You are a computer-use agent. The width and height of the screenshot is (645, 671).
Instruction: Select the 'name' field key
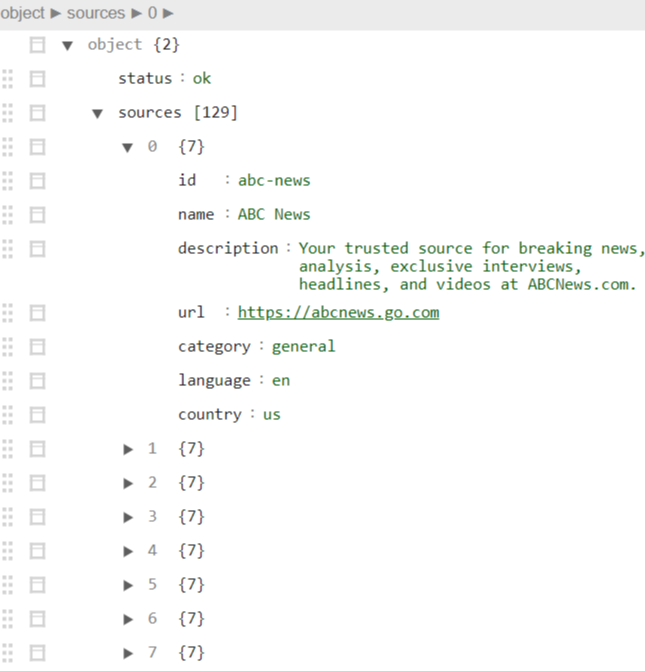pos(196,214)
